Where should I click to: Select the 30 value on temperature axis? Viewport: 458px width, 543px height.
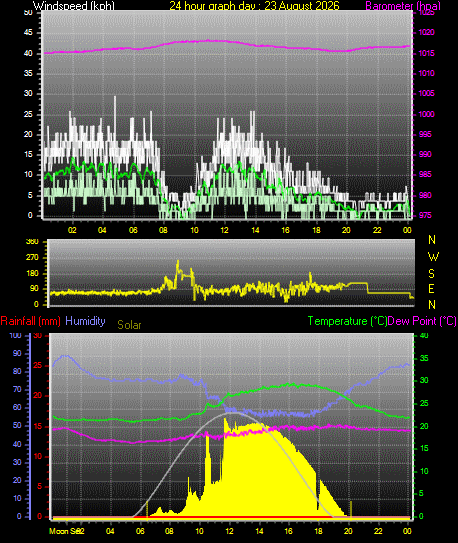[424, 380]
